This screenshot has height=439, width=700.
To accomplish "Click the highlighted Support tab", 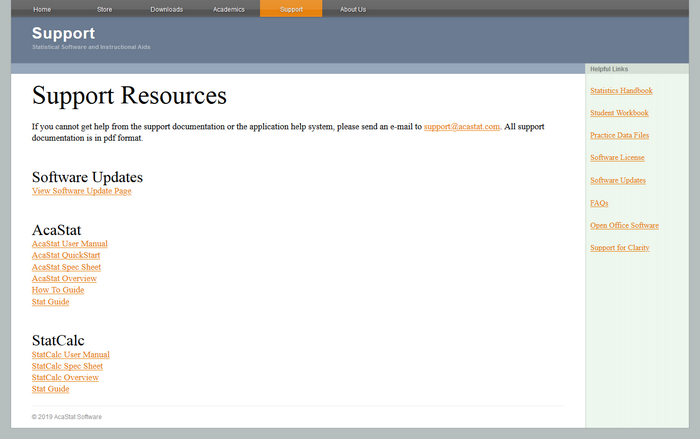I will click(x=291, y=8).
